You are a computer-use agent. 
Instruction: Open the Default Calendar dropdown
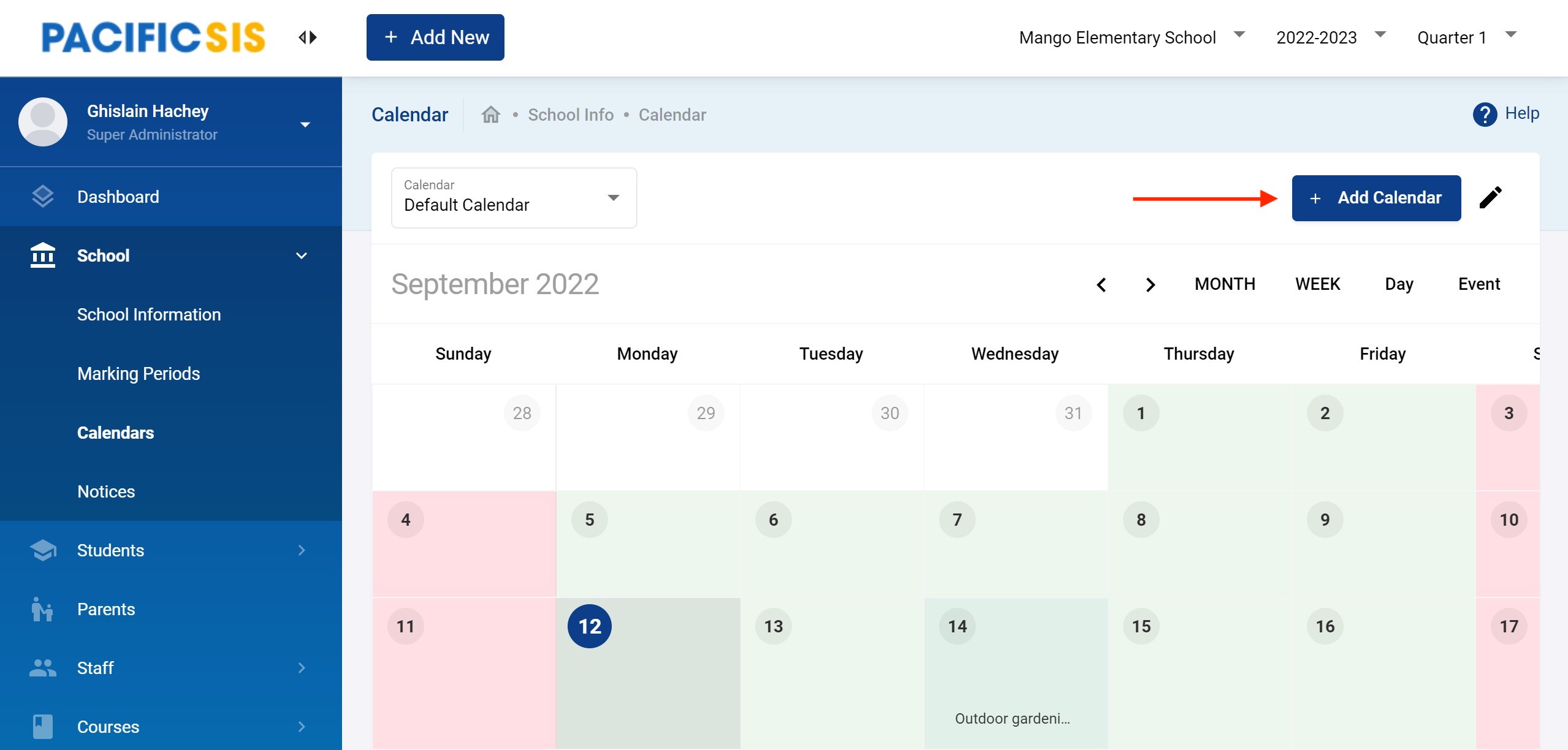tap(514, 198)
